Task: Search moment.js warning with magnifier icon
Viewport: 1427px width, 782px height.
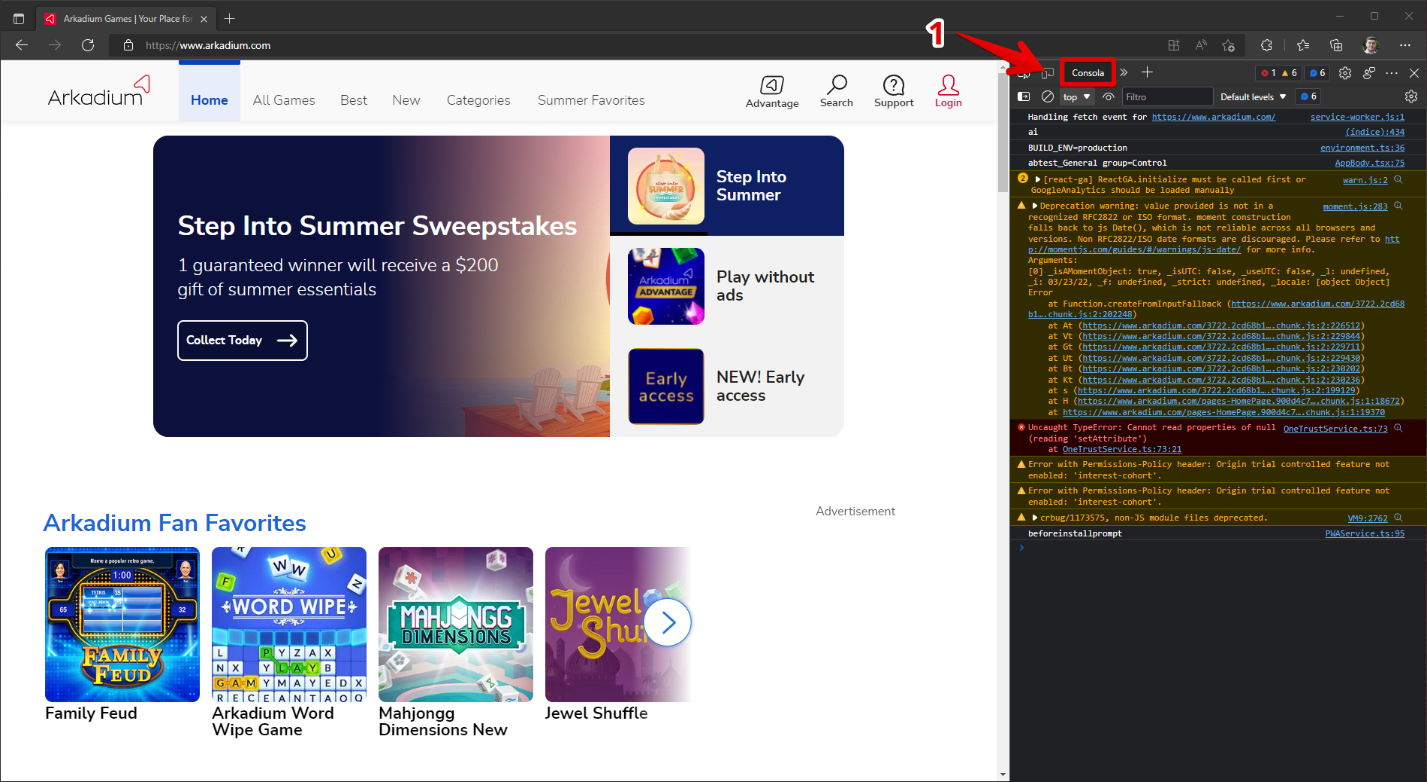Action: point(1399,206)
